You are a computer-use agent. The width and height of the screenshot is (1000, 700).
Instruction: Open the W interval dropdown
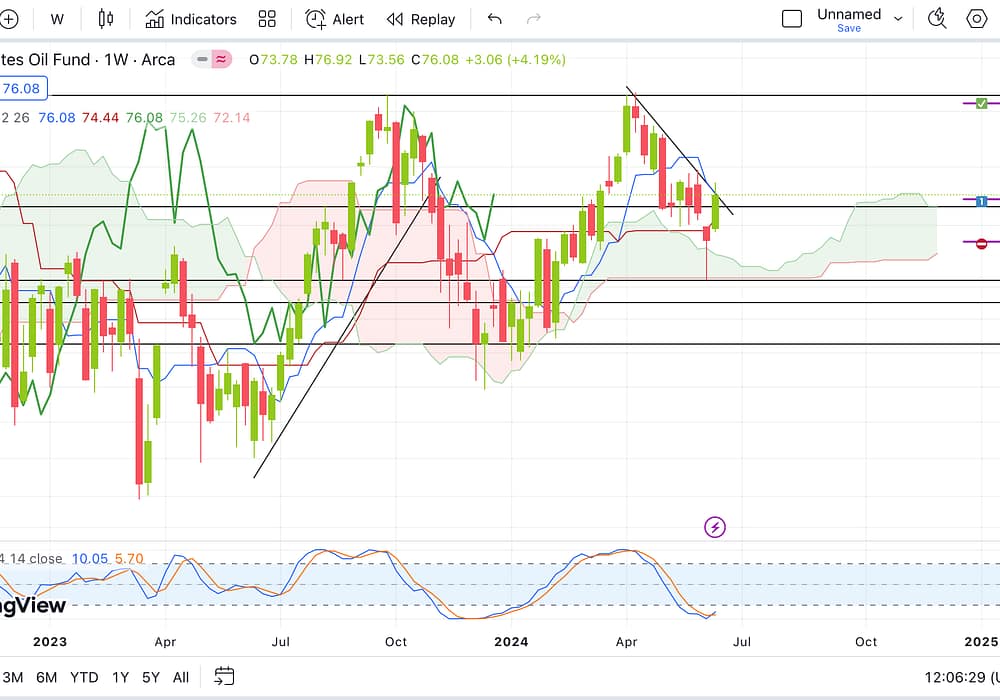point(57,19)
